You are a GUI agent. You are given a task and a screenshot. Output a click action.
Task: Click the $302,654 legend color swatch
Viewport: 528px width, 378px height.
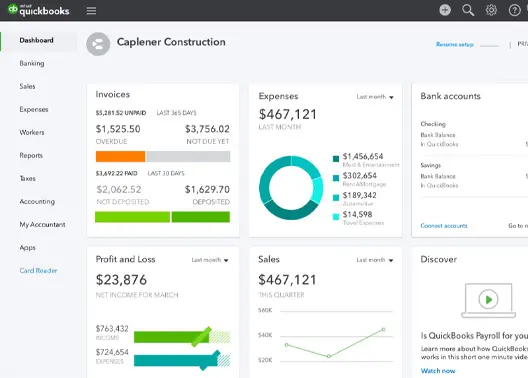[336, 178]
